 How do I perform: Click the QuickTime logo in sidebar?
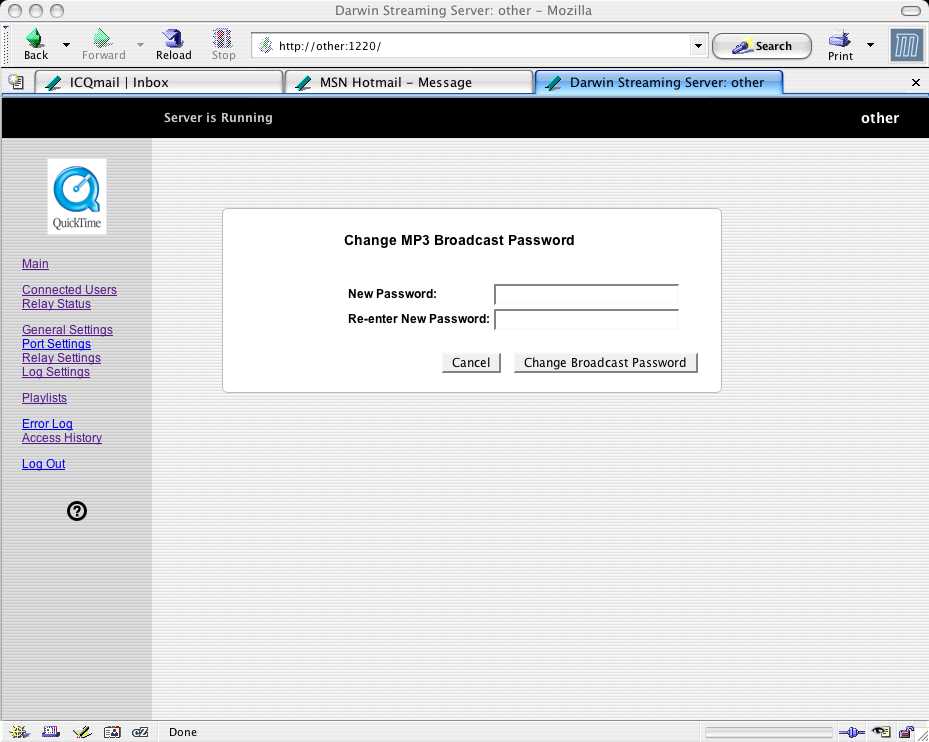coord(77,196)
